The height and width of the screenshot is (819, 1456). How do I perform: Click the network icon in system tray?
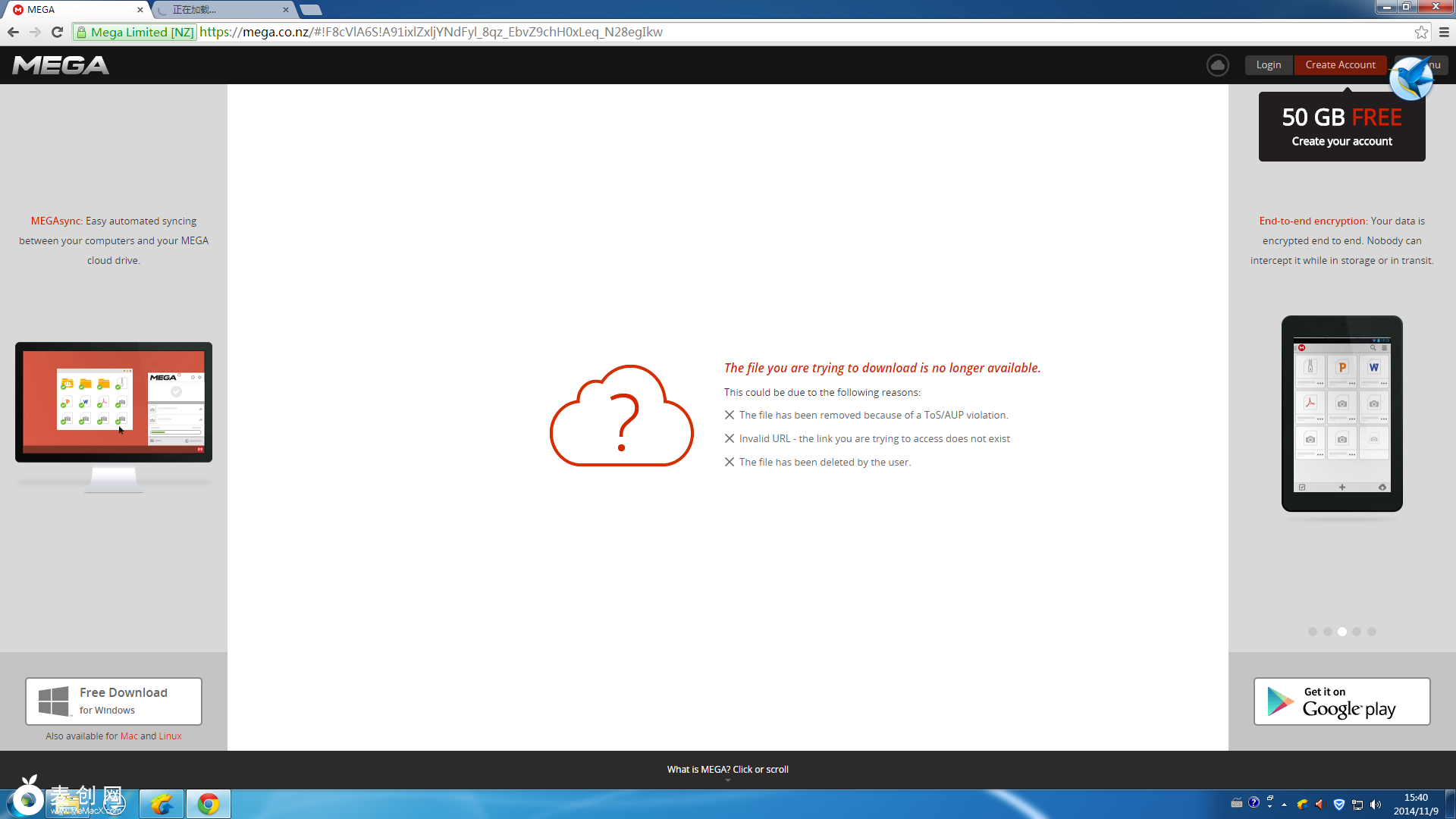[x=1357, y=805]
